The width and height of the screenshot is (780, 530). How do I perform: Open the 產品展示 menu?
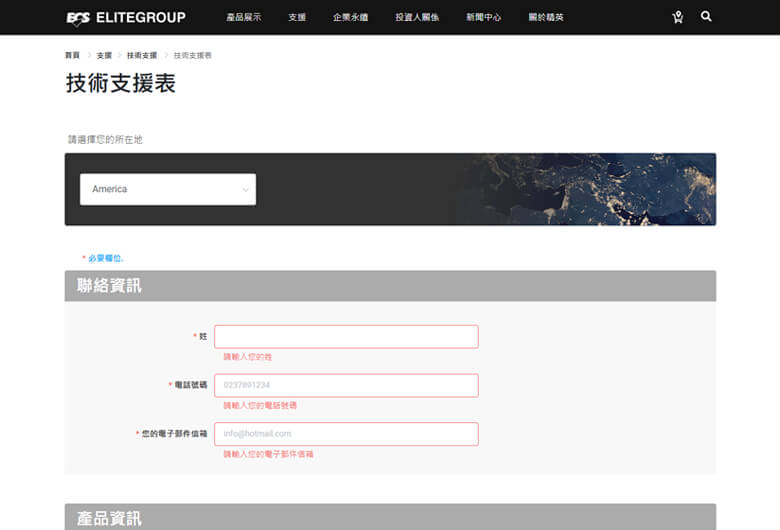point(244,17)
